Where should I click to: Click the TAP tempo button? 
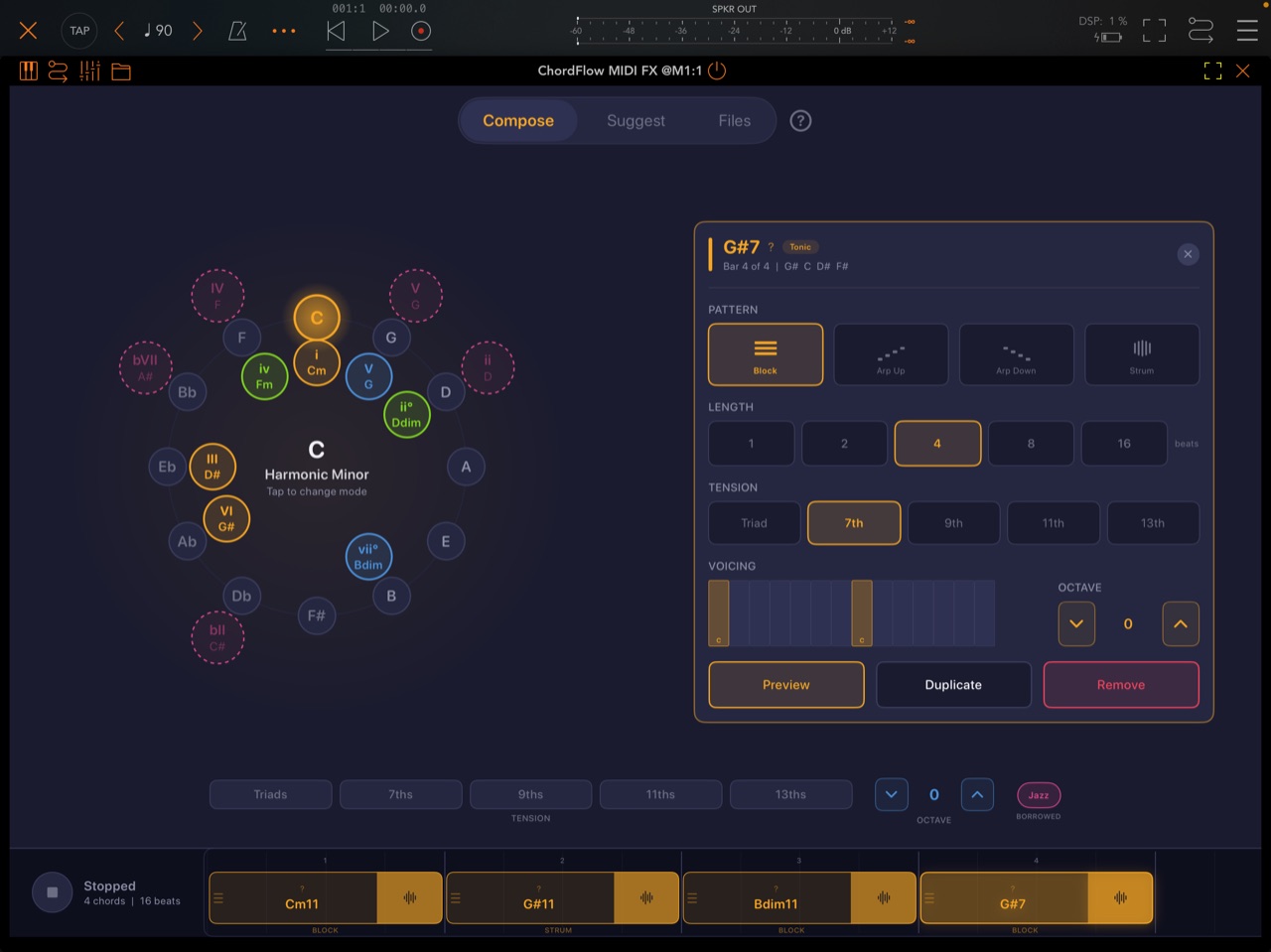coord(79,31)
